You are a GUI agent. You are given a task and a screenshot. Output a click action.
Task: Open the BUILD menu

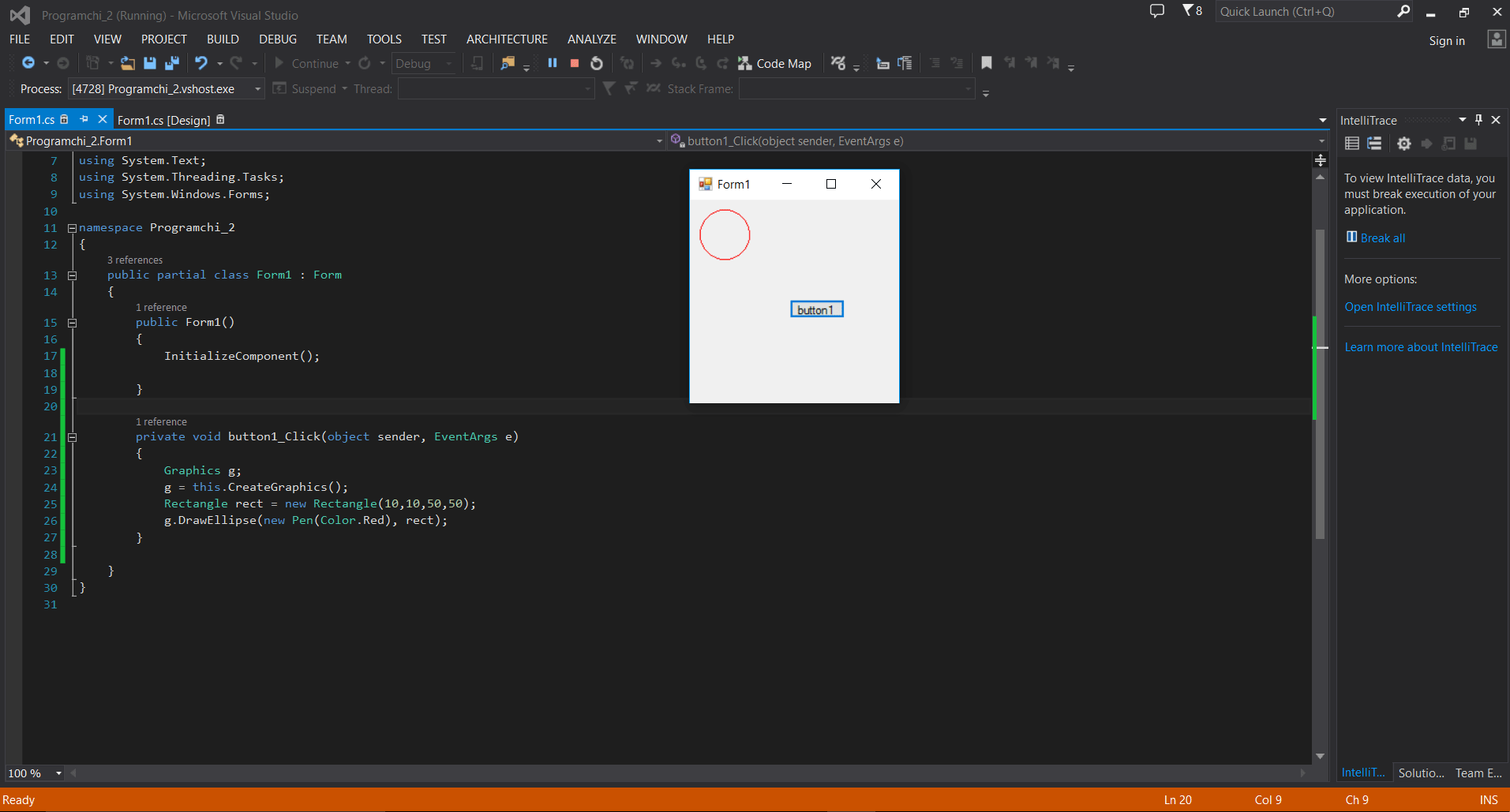point(223,39)
